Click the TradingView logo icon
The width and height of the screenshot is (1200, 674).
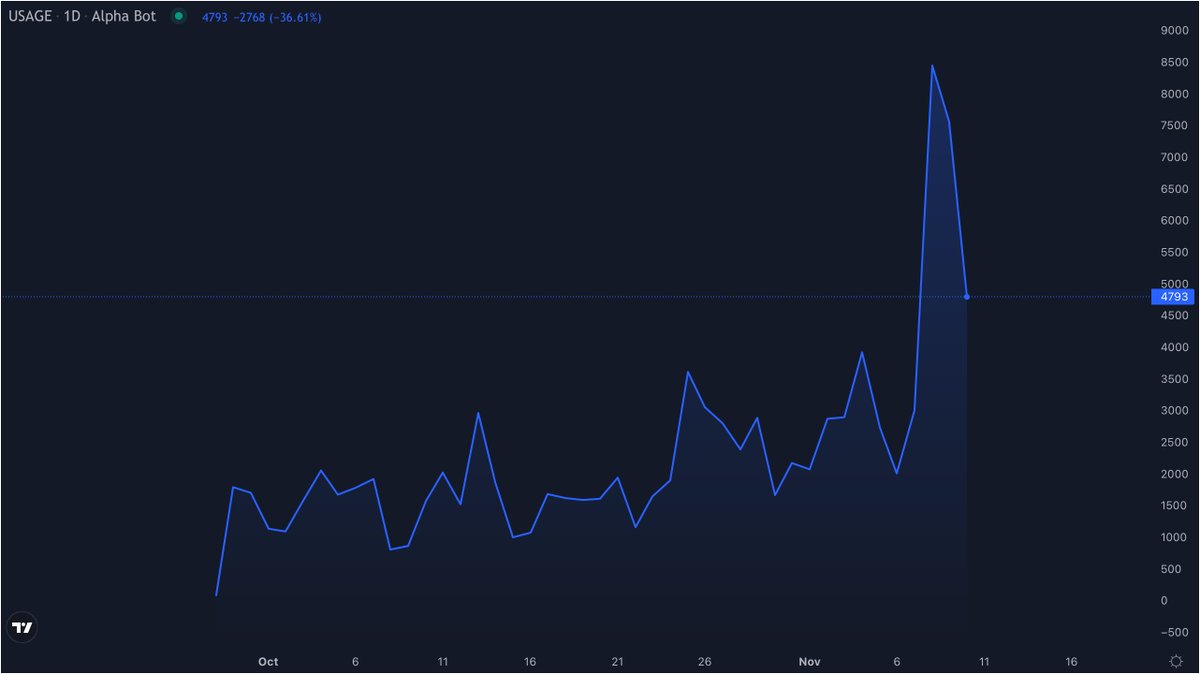(x=22, y=628)
